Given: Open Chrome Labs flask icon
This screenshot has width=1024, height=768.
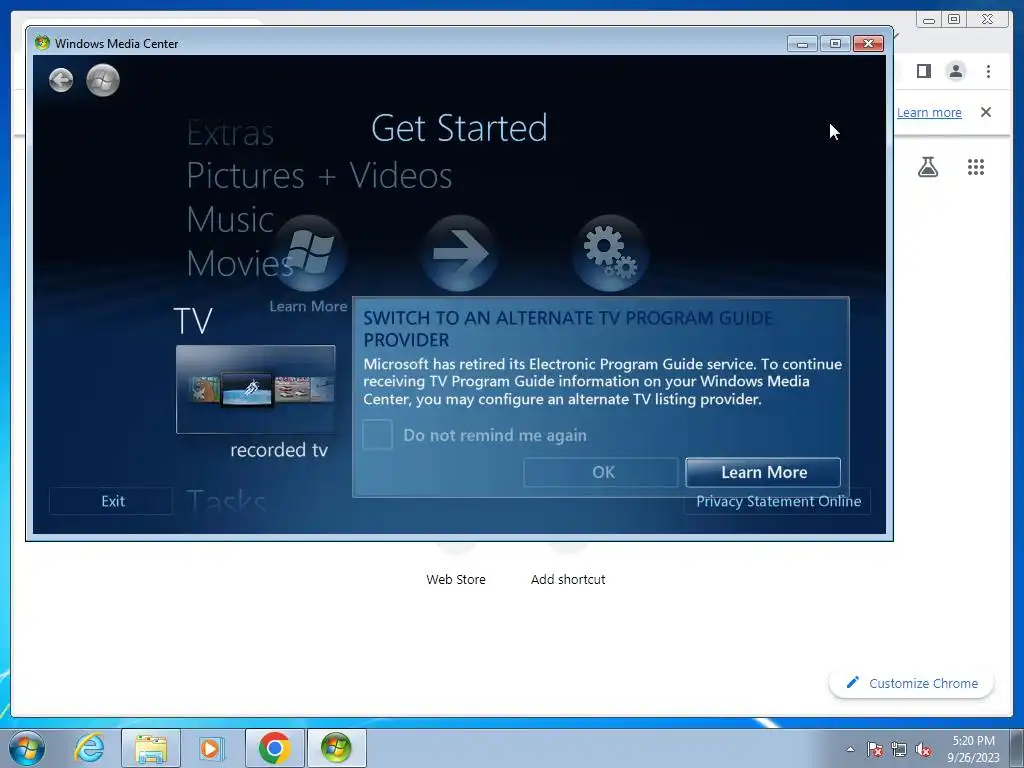Looking at the screenshot, I should coord(928,167).
